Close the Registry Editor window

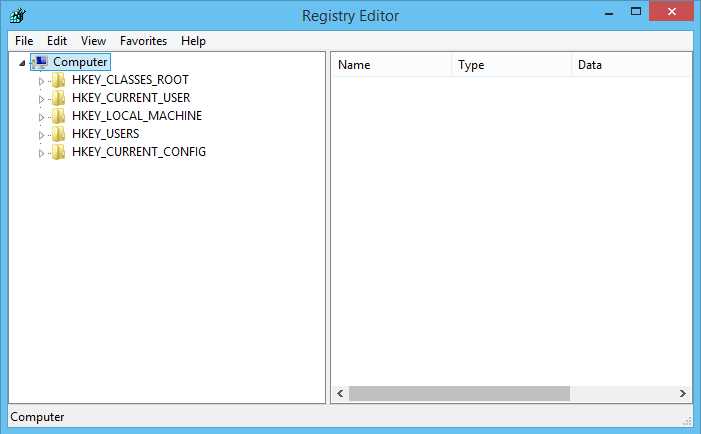(x=671, y=12)
